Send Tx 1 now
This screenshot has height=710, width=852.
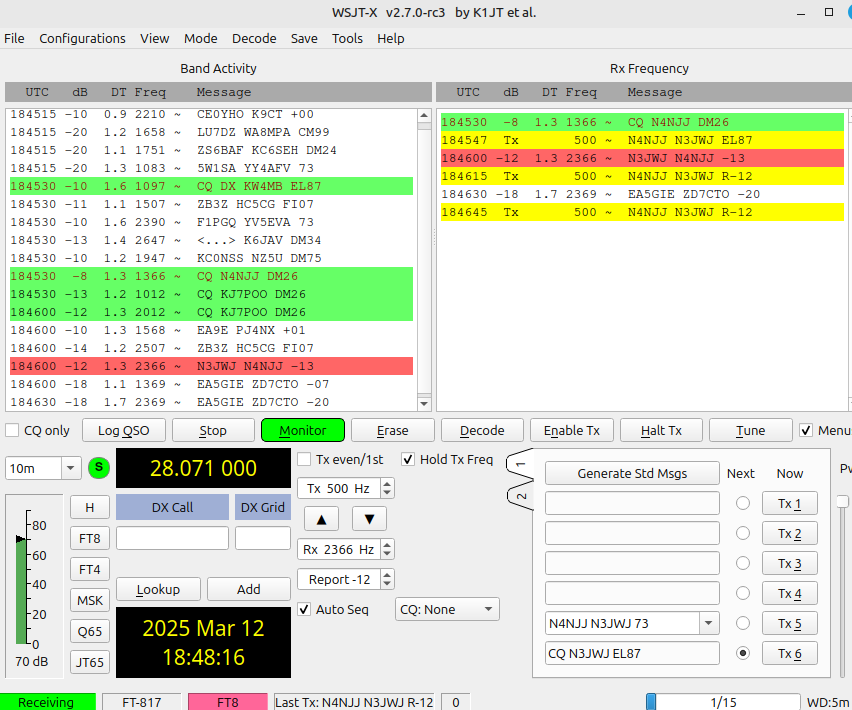tap(790, 504)
